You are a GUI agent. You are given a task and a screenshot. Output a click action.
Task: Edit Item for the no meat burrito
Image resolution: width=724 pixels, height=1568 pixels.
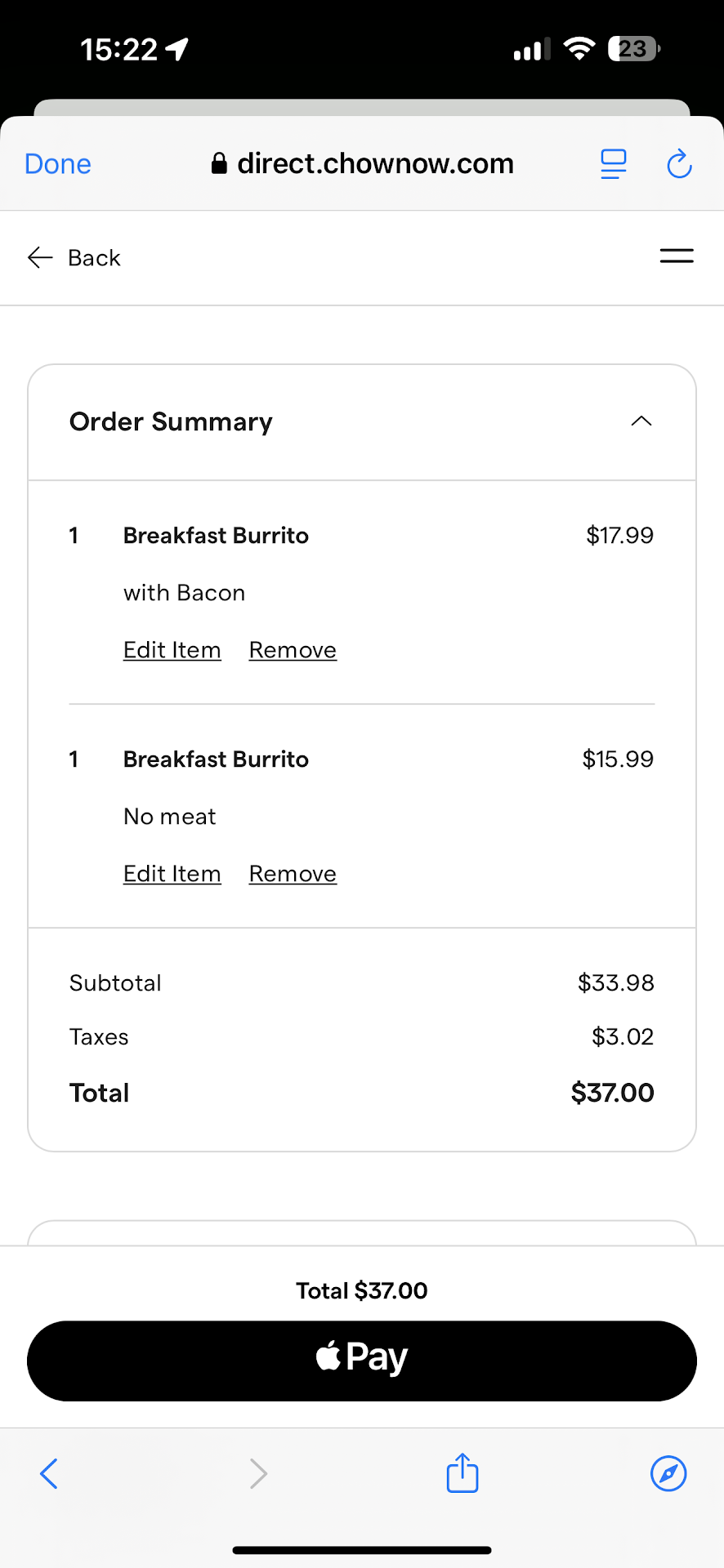coord(172,874)
